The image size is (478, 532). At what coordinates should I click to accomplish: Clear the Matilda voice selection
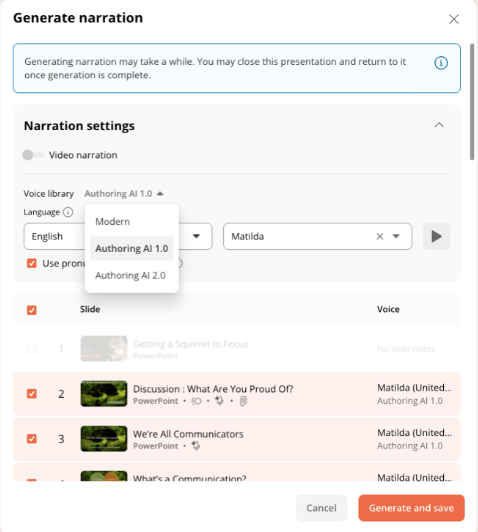coord(380,236)
